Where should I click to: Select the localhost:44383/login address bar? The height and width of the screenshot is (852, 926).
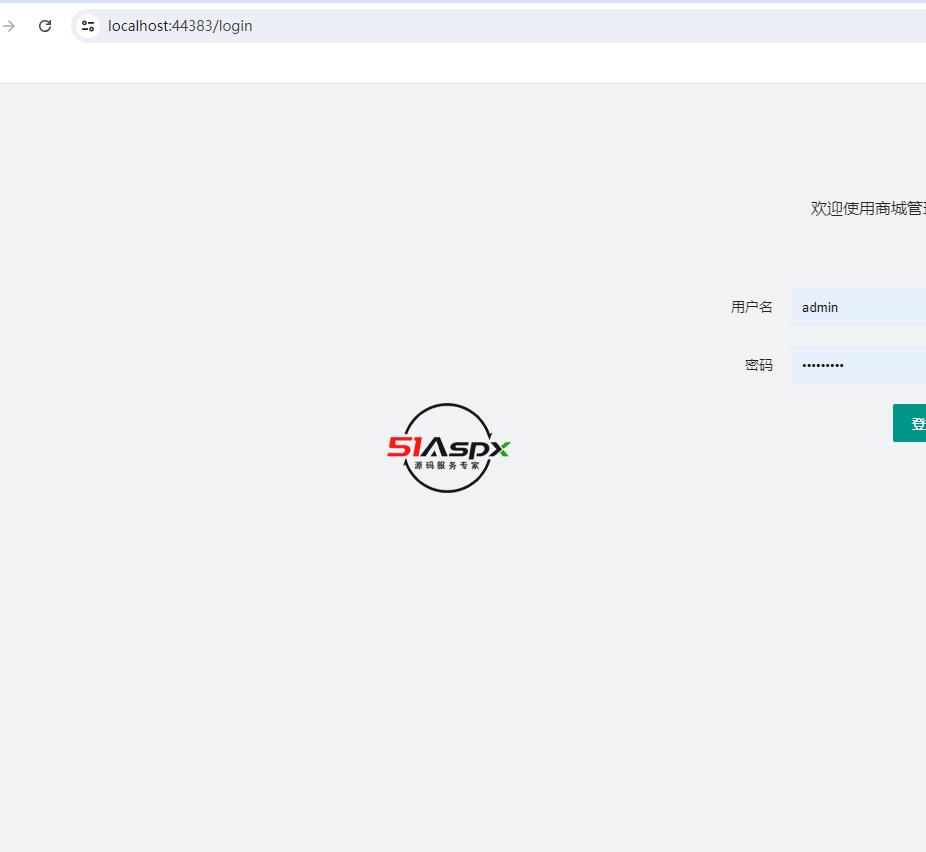pyautogui.click(x=498, y=26)
